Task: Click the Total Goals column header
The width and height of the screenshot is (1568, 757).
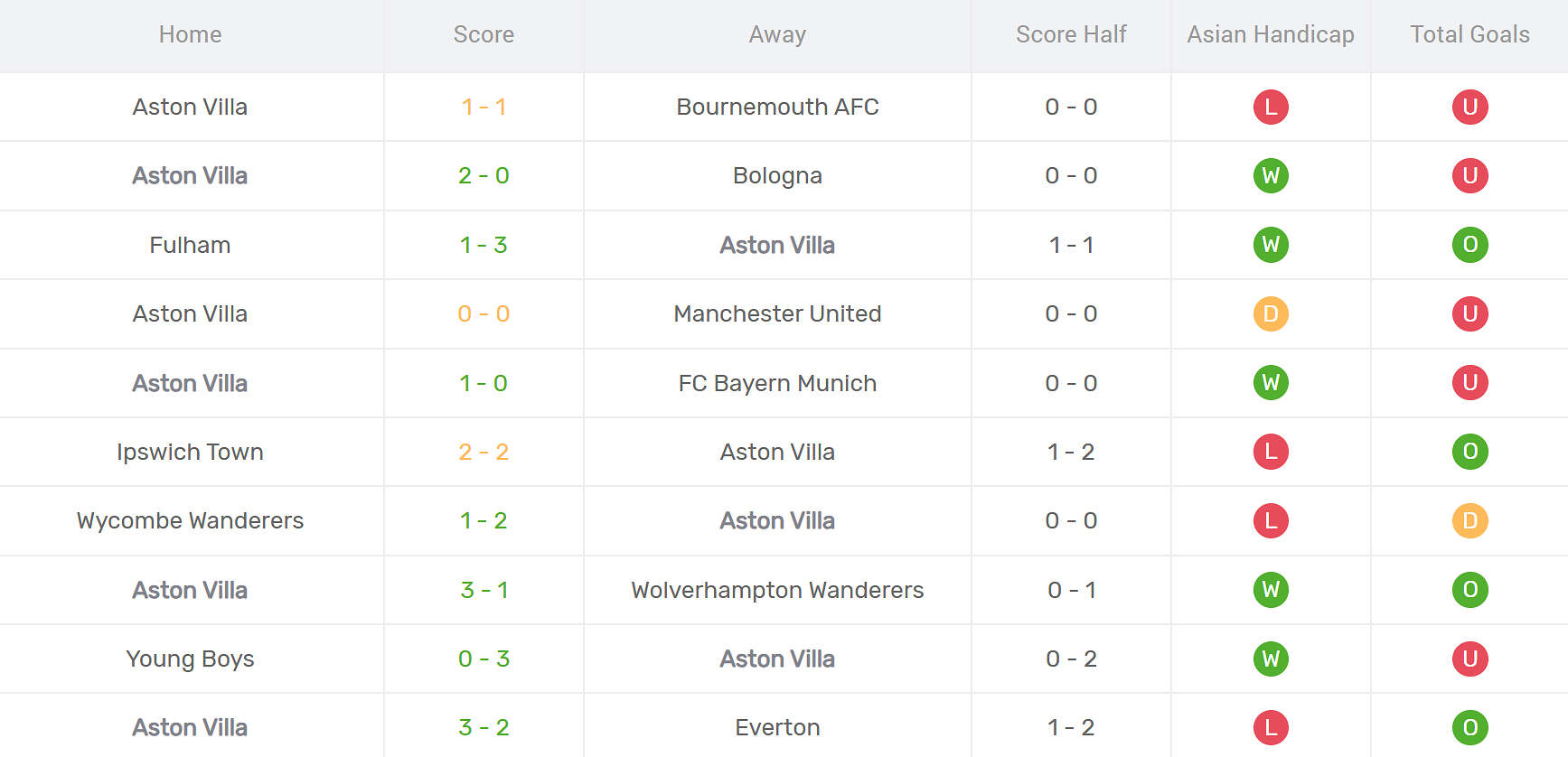Action: [1469, 34]
